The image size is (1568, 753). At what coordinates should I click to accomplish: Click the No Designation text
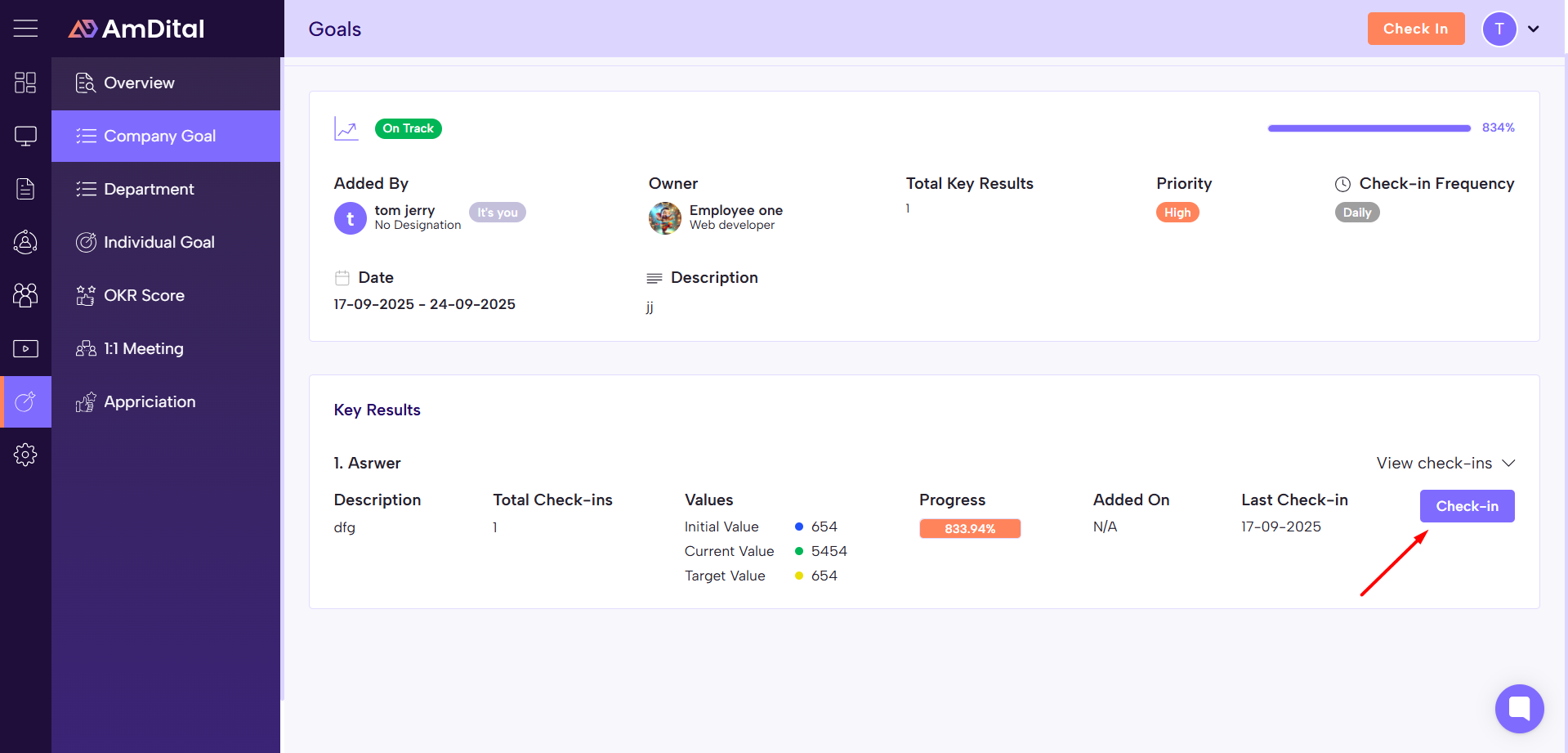418,225
